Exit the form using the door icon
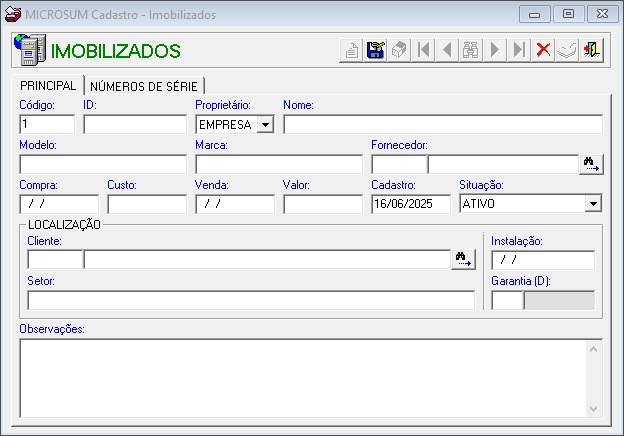Screen dimensions: 624x436 pos(592,51)
